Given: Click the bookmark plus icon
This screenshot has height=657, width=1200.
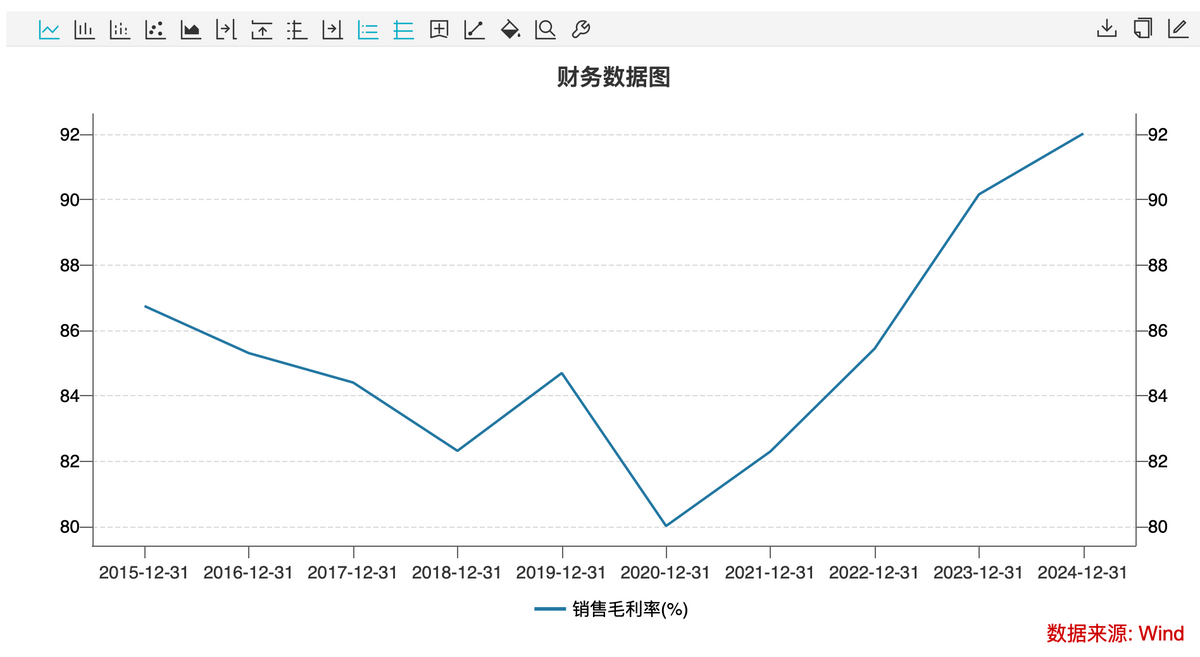Looking at the screenshot, I should pos(438,29).
